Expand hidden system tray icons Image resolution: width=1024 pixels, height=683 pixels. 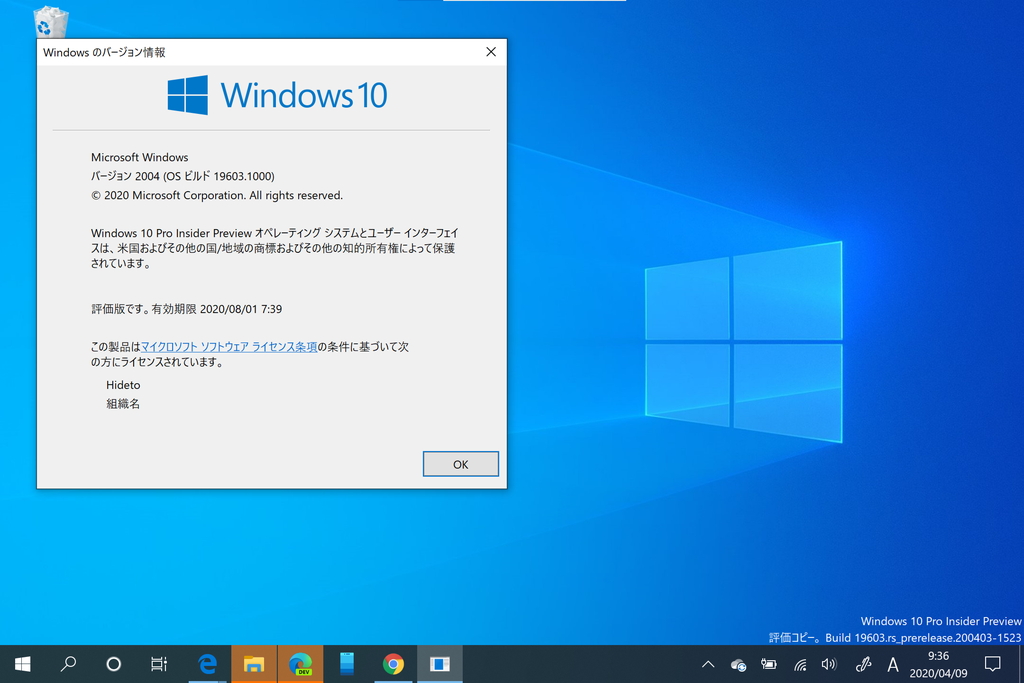tap(708, 663)
